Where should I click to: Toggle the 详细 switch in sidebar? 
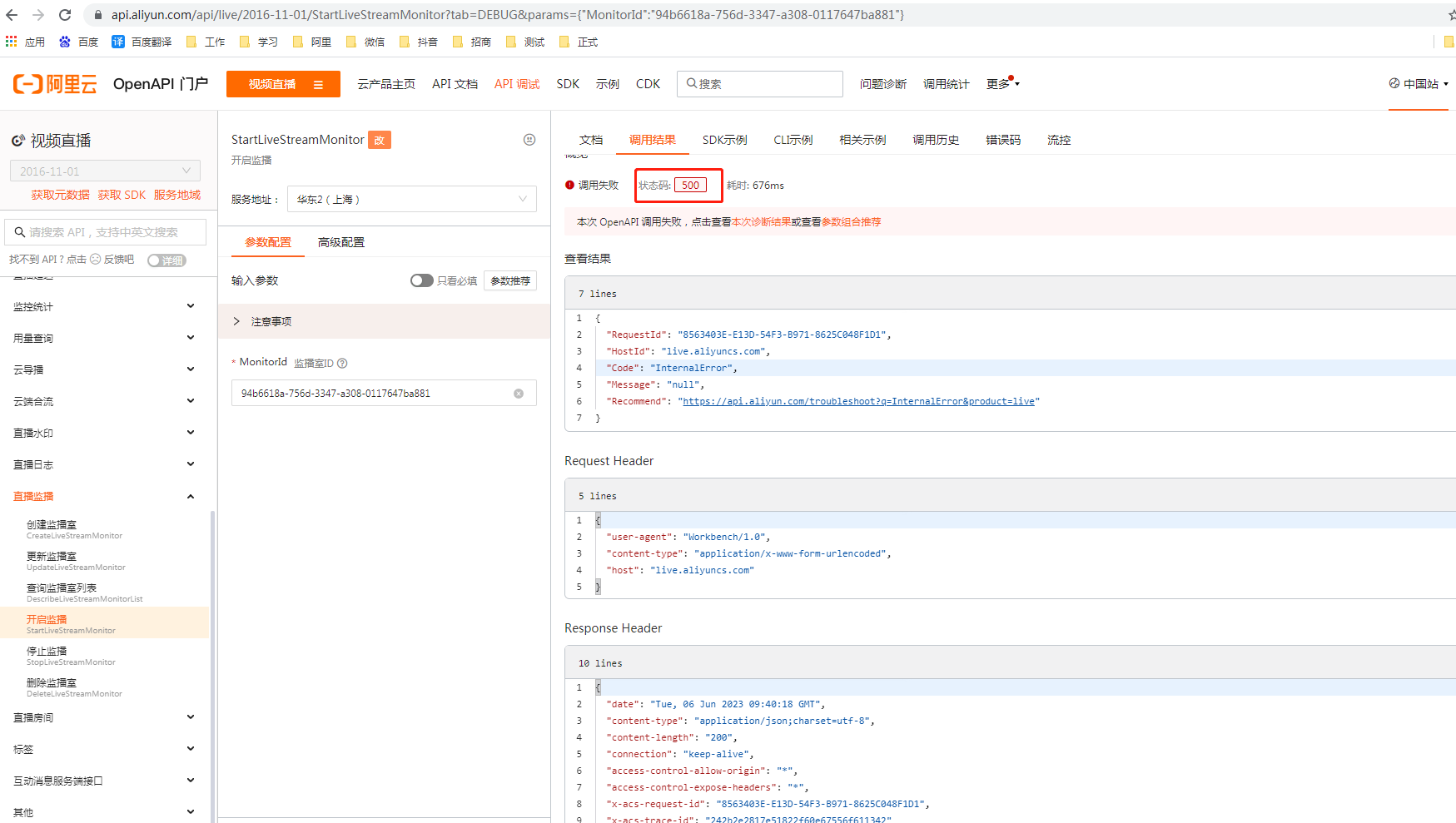click(166, 260)
